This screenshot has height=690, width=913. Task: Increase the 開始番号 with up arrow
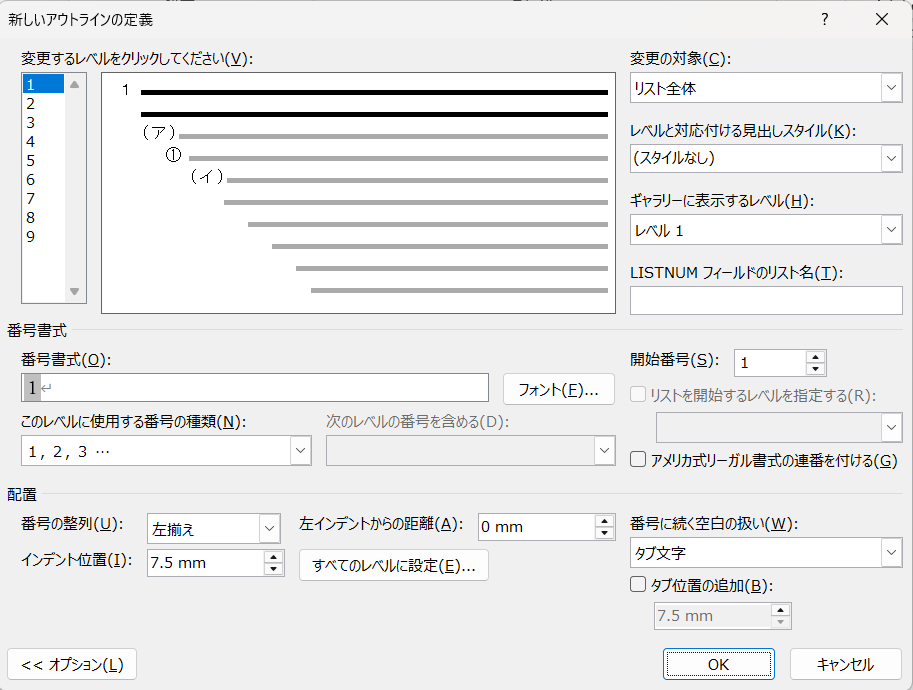click(816, 357)
